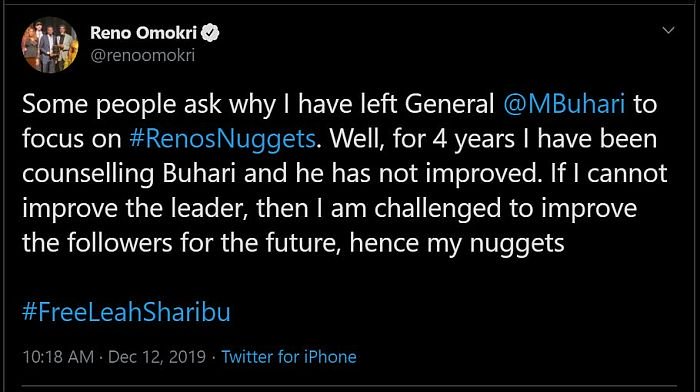
Task: Open the #RenosNuggets hashtag
Action: pos(222,139)
